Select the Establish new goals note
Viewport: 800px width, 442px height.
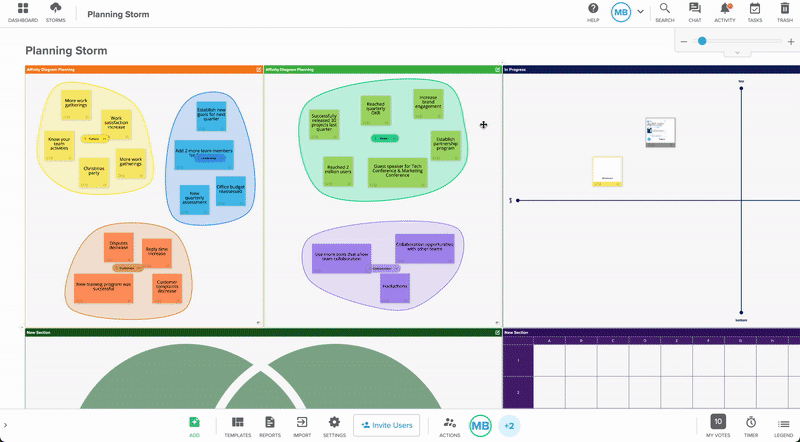[211, 116]
